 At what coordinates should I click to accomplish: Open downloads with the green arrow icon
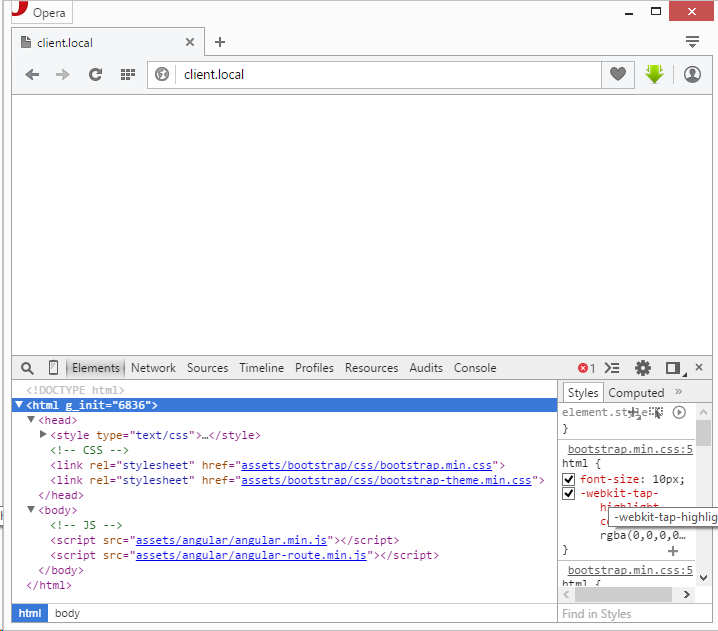coord(654,75)
